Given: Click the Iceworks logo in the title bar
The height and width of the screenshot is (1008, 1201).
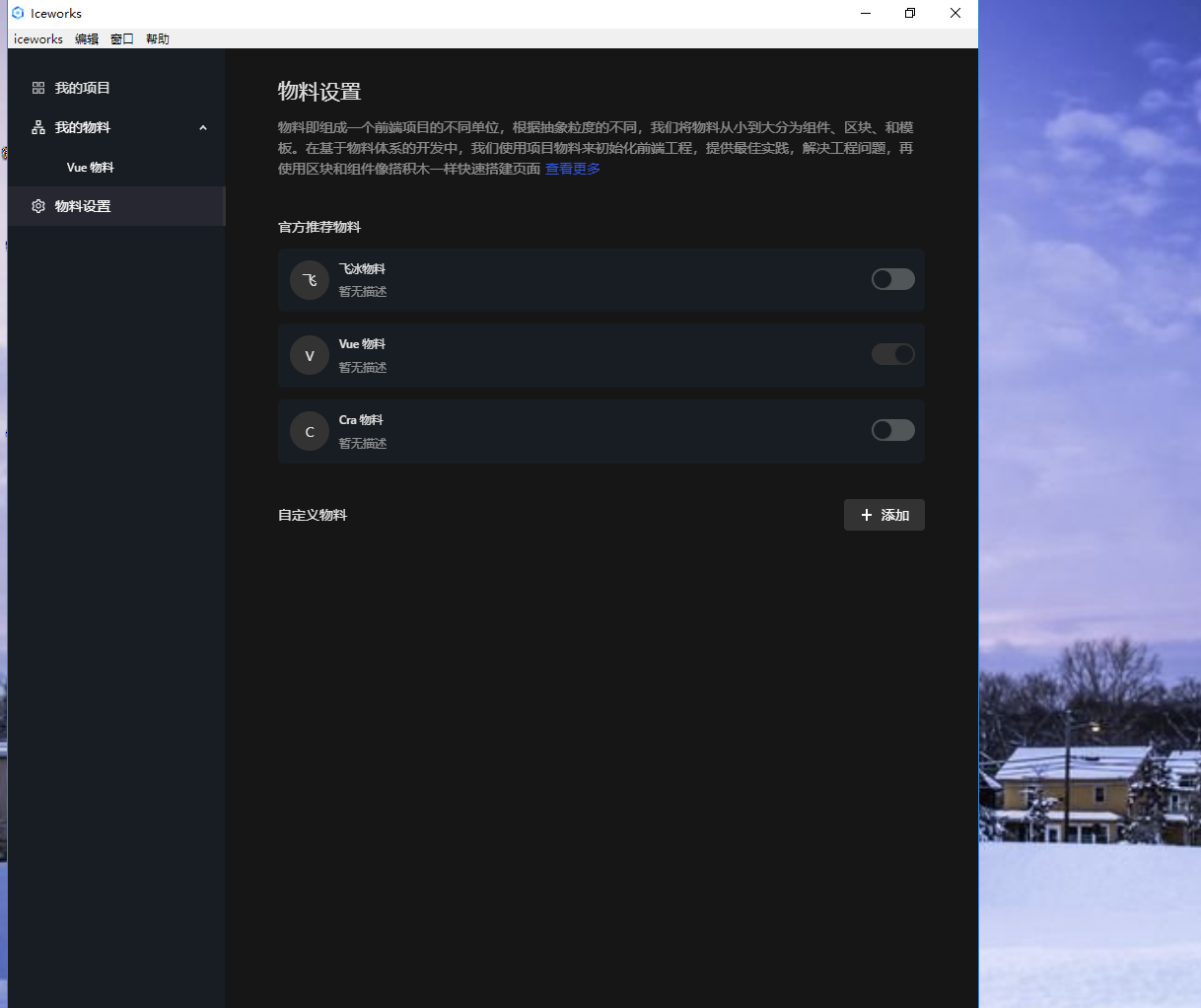Looking at the screenshot, I should coord(17,13).
